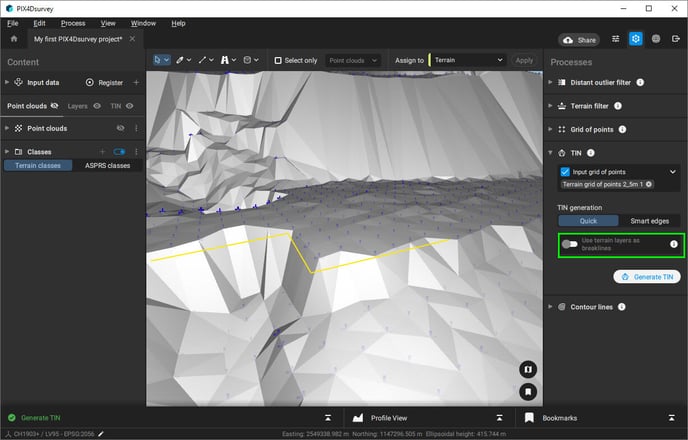Select the pencil drawing tool
Viewport: 688px width, 440px height.
click(179, 60)
